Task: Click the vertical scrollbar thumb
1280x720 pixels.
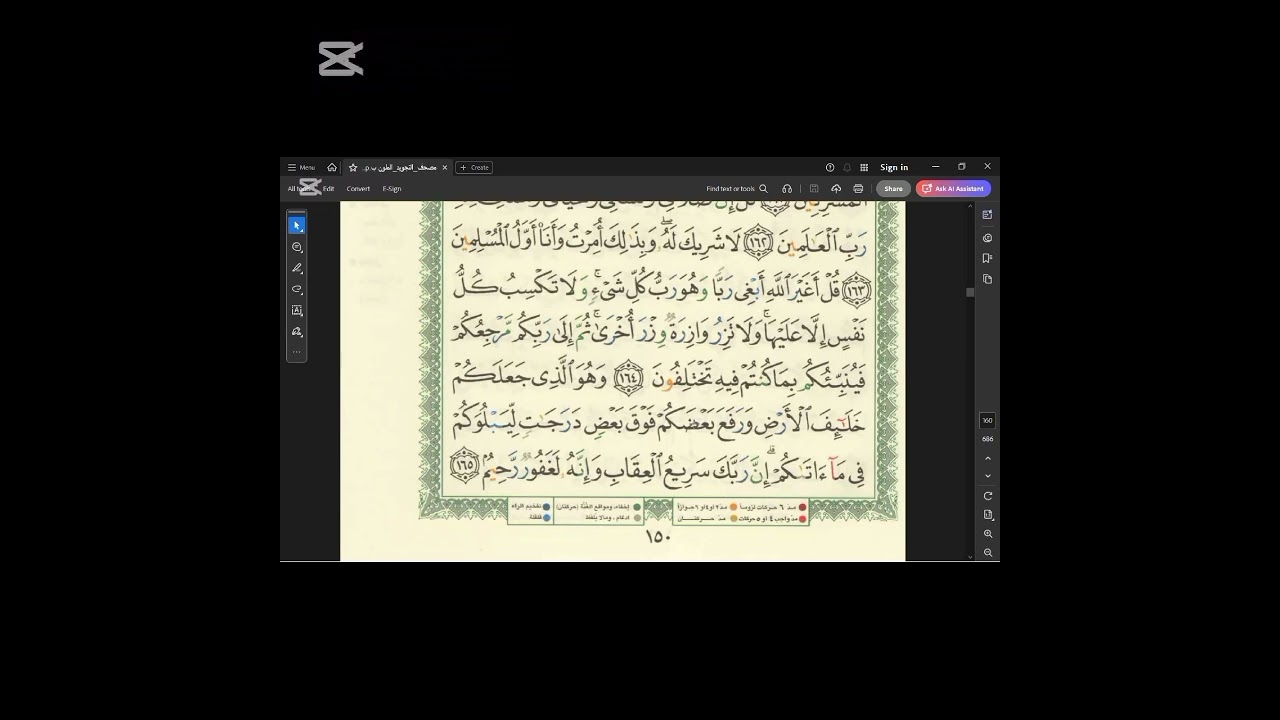Action: point(969,292)
